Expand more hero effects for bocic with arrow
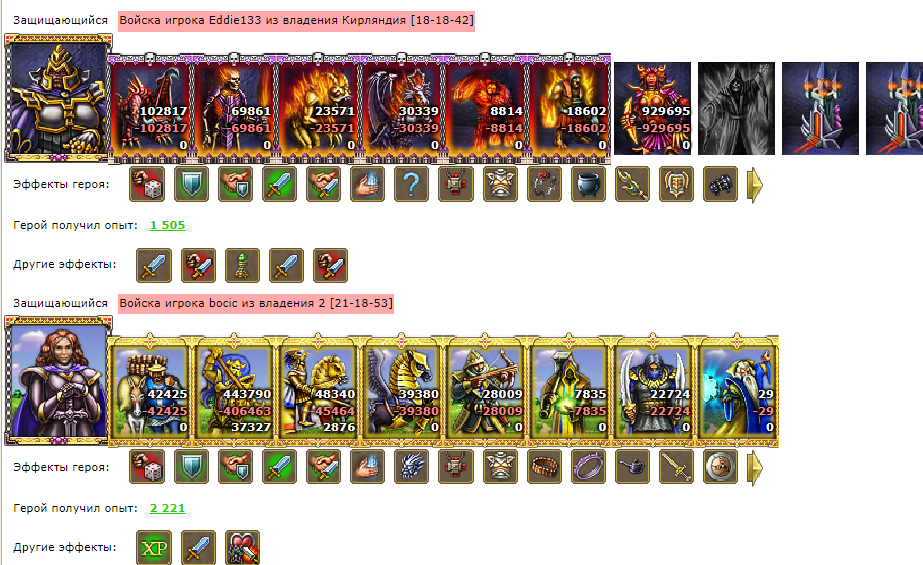This screenshot has height=565, width=923. tap(755, 468)
